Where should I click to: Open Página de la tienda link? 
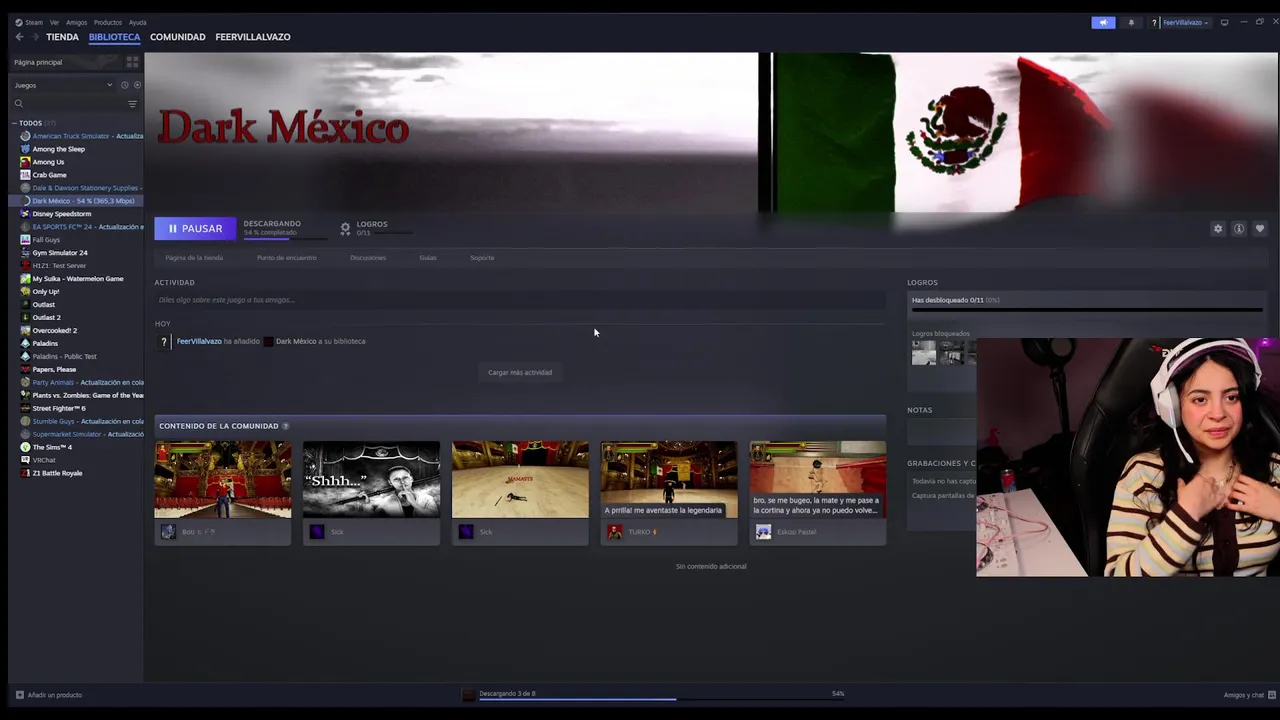194,258
